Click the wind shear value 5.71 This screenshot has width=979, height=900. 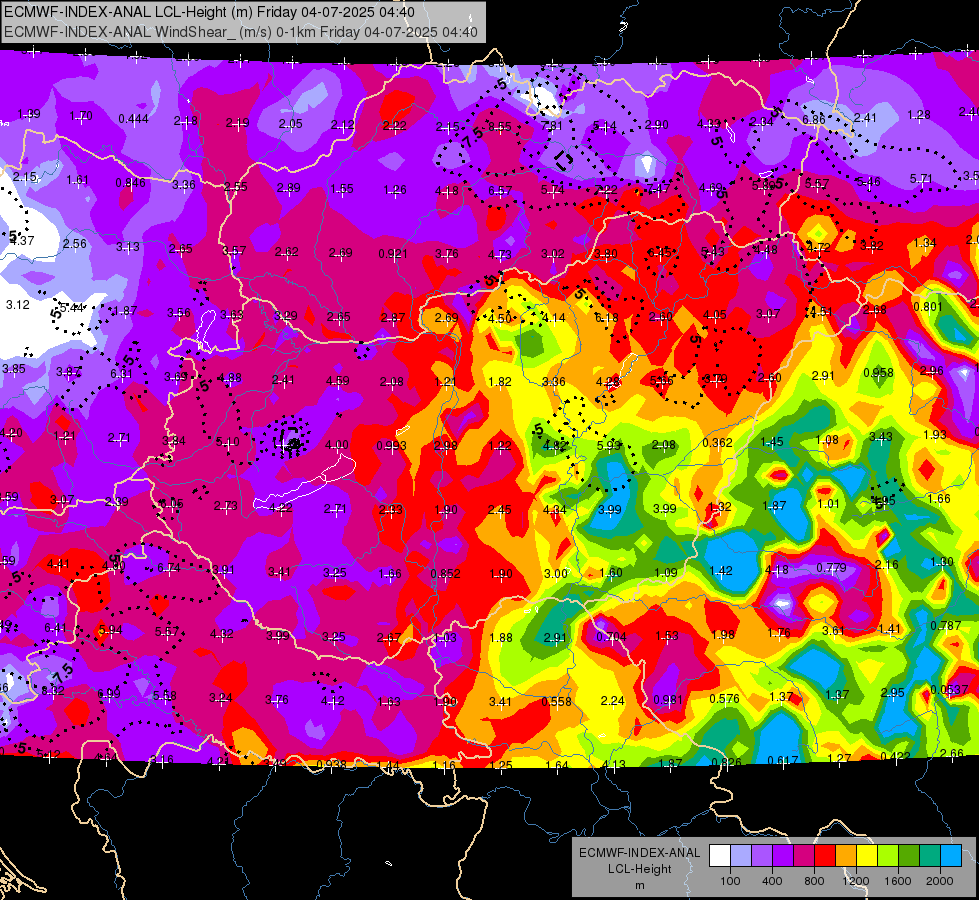point(921,179)
